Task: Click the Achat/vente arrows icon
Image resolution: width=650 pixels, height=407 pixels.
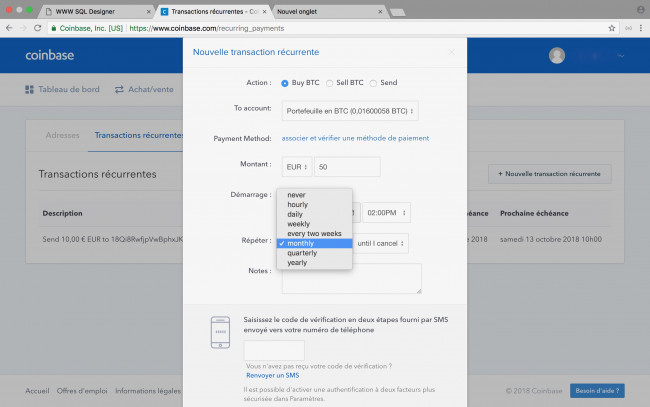Action: [x=119, y=90]
